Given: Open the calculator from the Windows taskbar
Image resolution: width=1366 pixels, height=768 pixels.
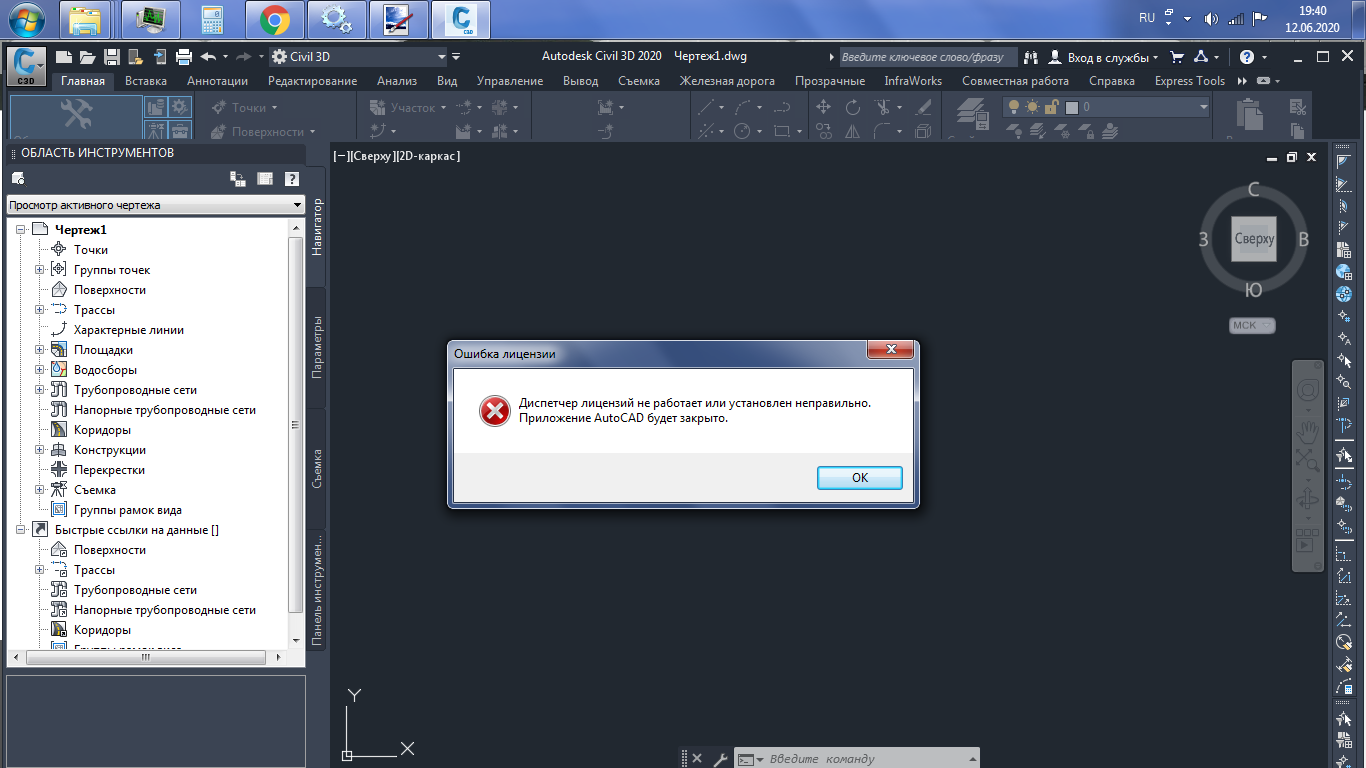Looking at the screenshot, I should click(212, 18).
